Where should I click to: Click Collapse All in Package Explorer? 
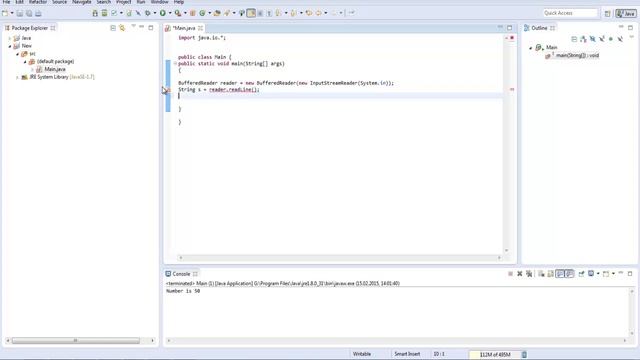[x=113, y=28]
